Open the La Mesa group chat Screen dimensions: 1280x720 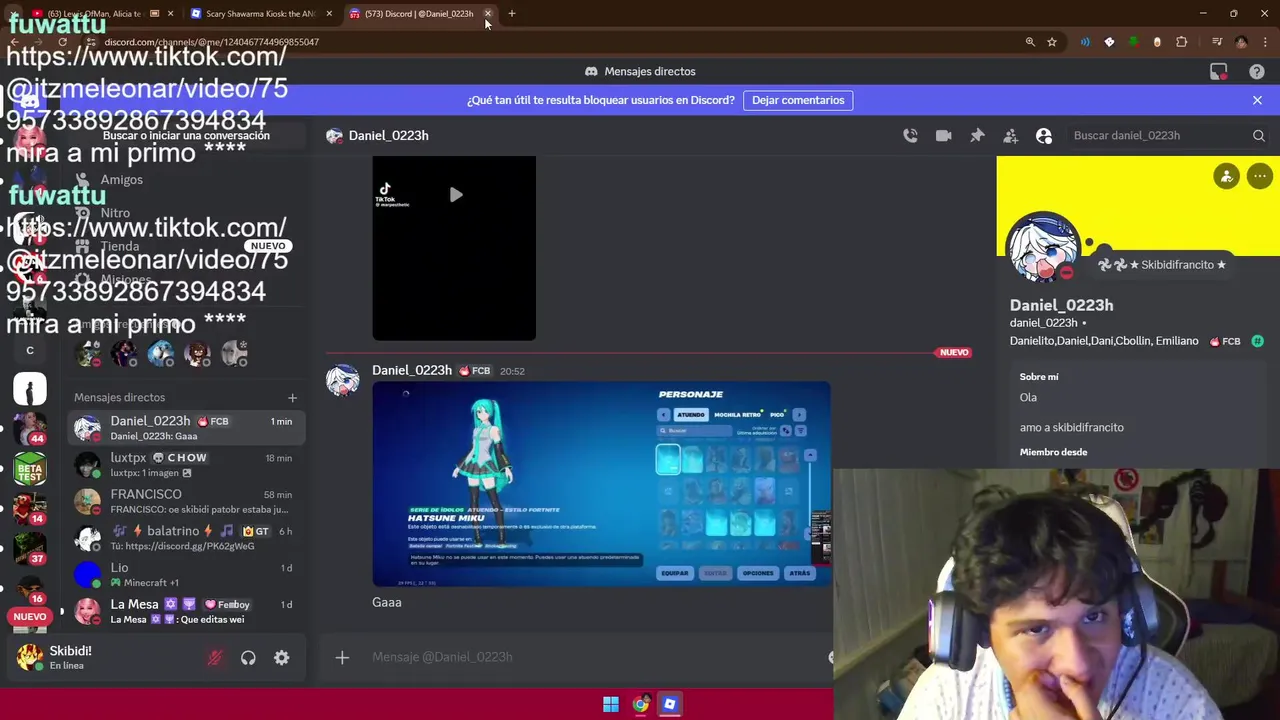pos(186,611)
